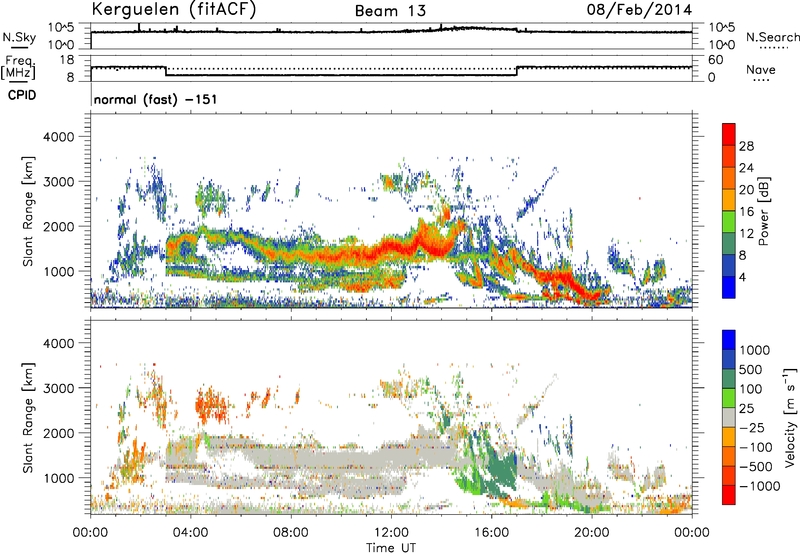Select the "25" velocity colorbar label
The image size is (800, 554).
pos(746,408)
